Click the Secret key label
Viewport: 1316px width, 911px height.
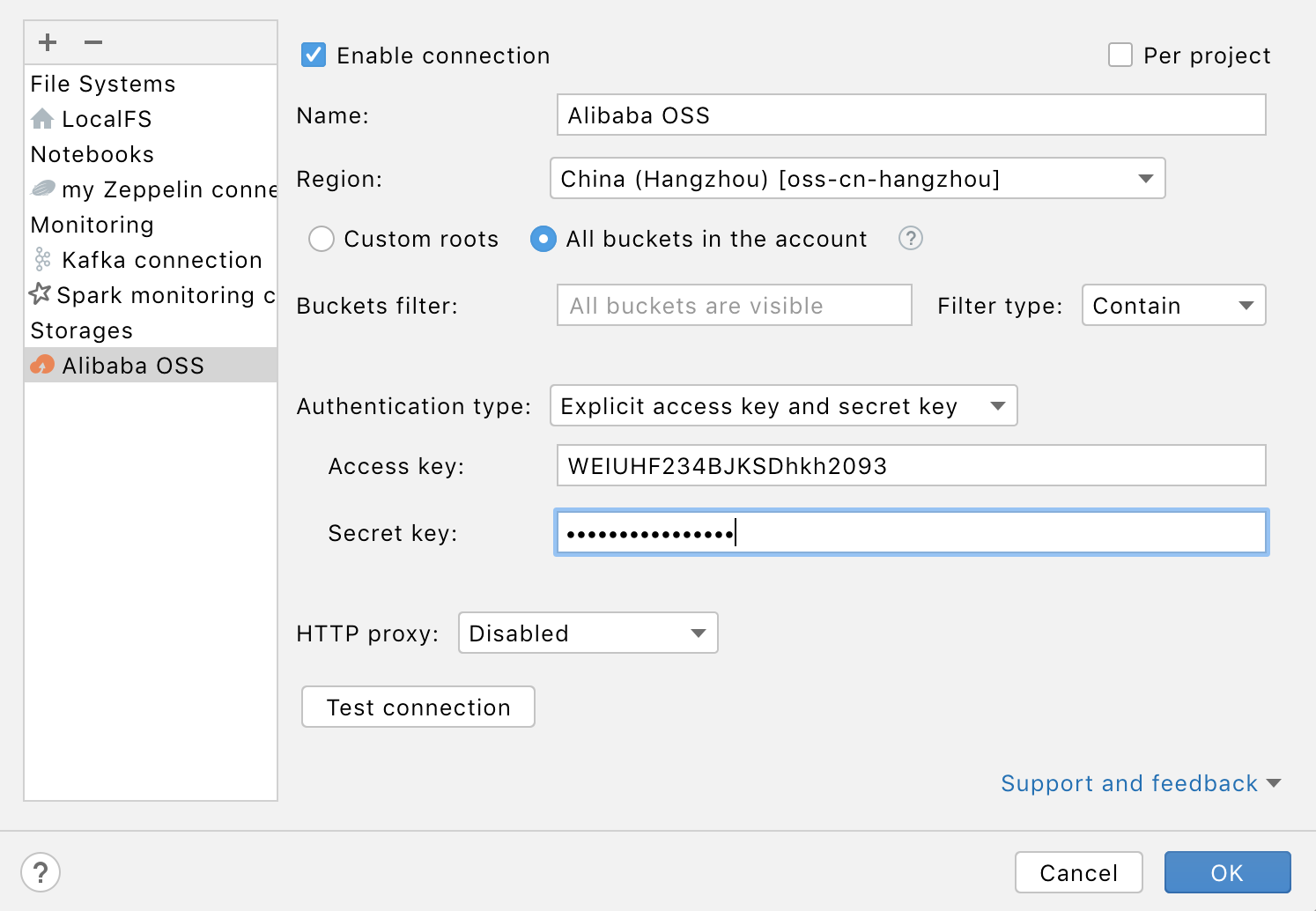pyautogui.click(x=393, y=533)
